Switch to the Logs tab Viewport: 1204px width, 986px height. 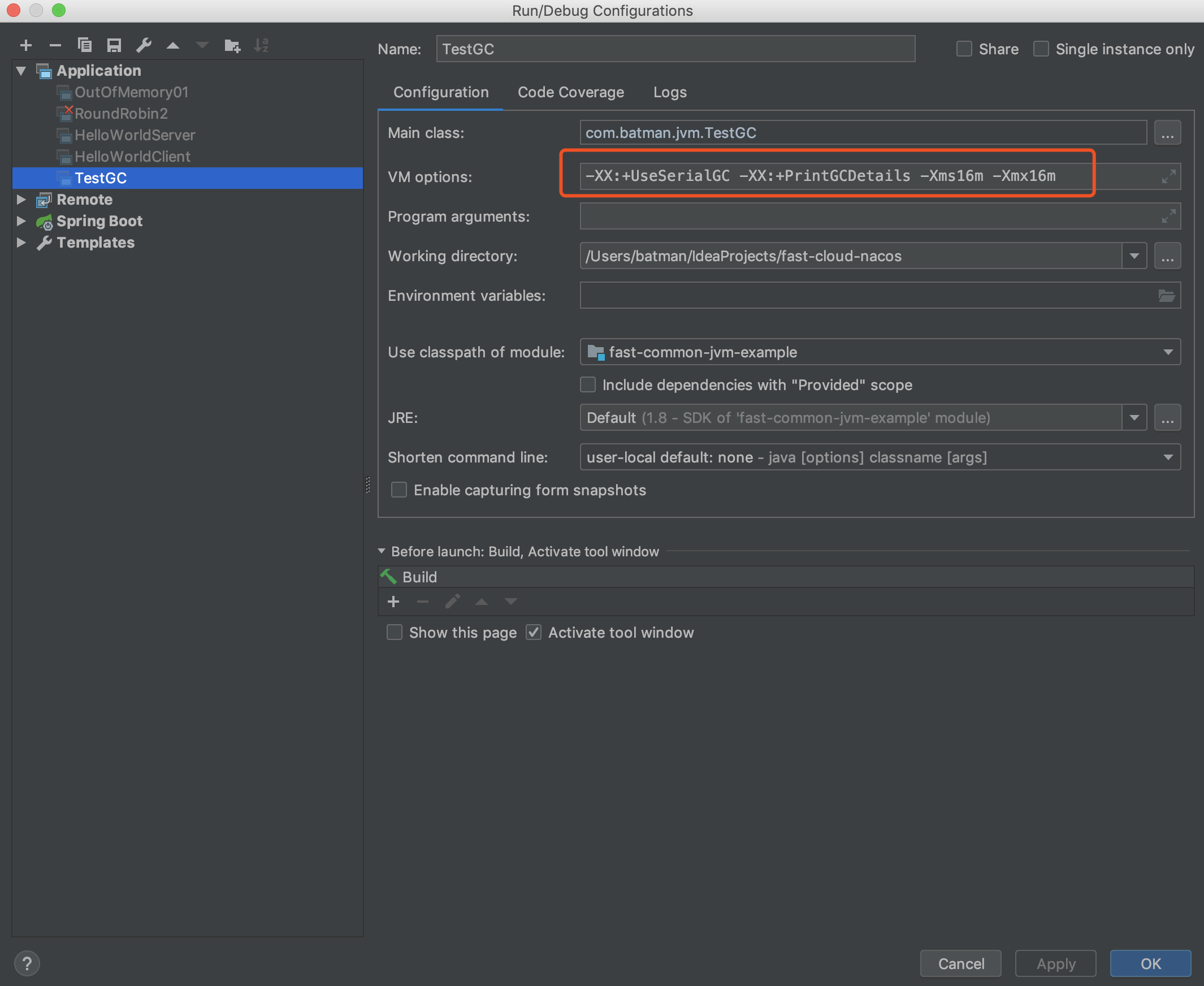[x=670, y=92]
